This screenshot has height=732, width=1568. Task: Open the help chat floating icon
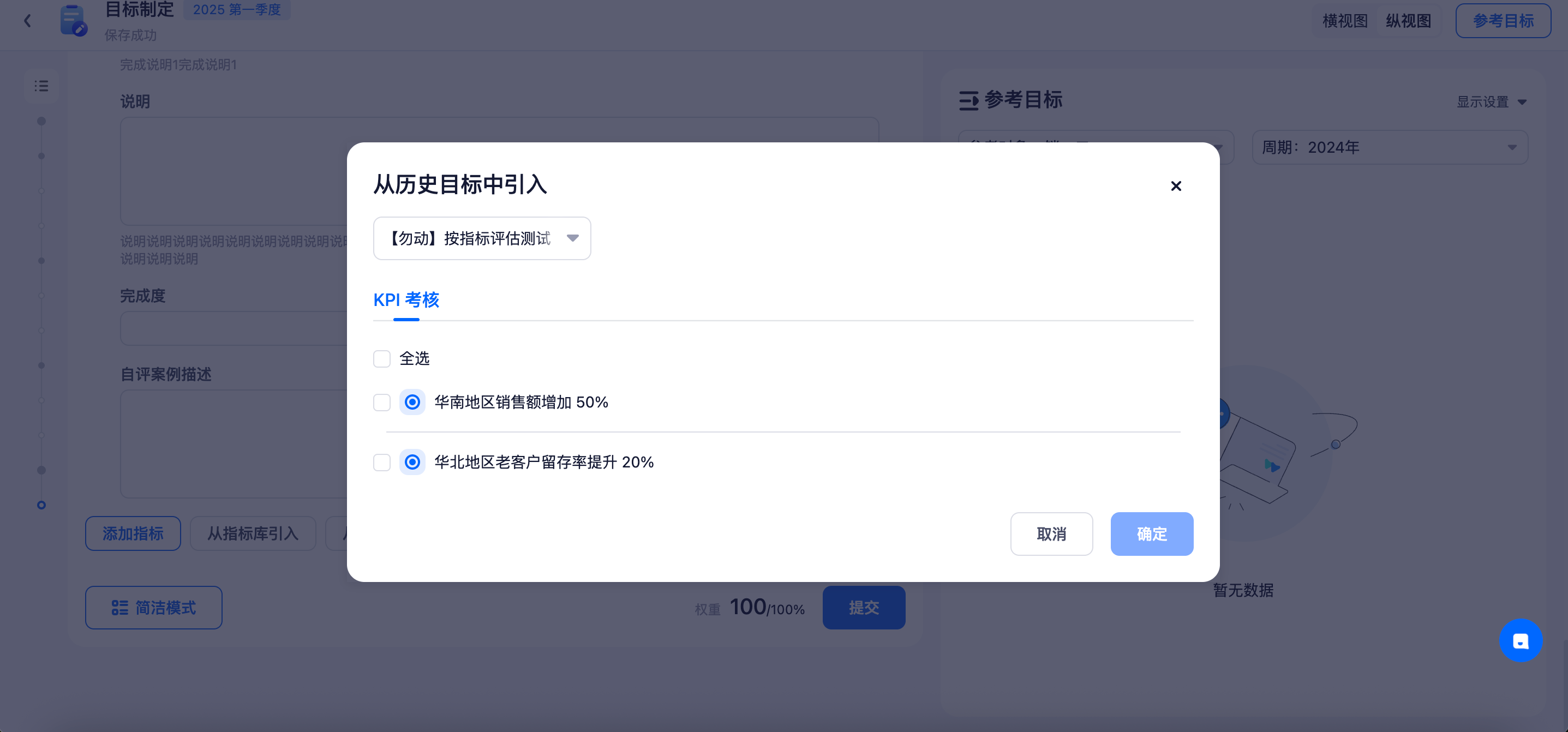[1521, 641]
